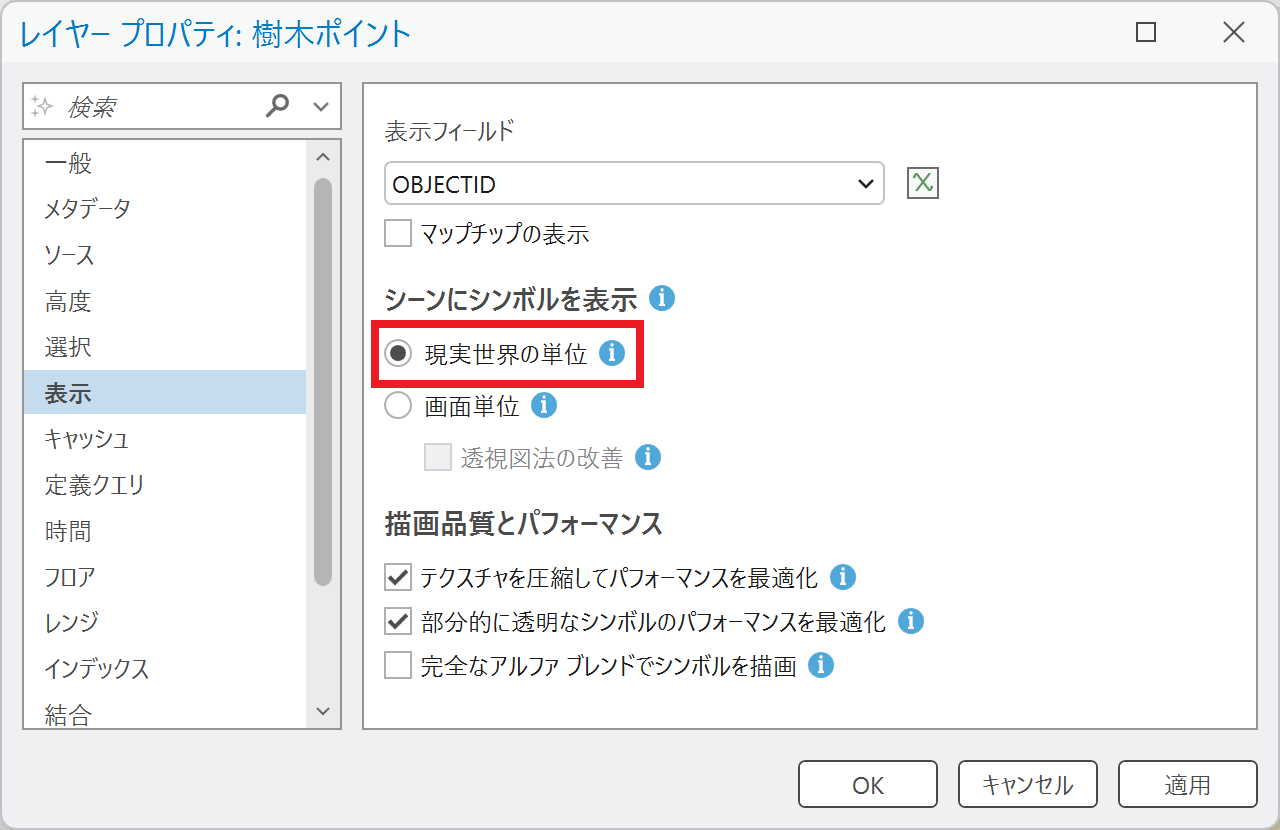Click the 適用 button

(1187, 785)
